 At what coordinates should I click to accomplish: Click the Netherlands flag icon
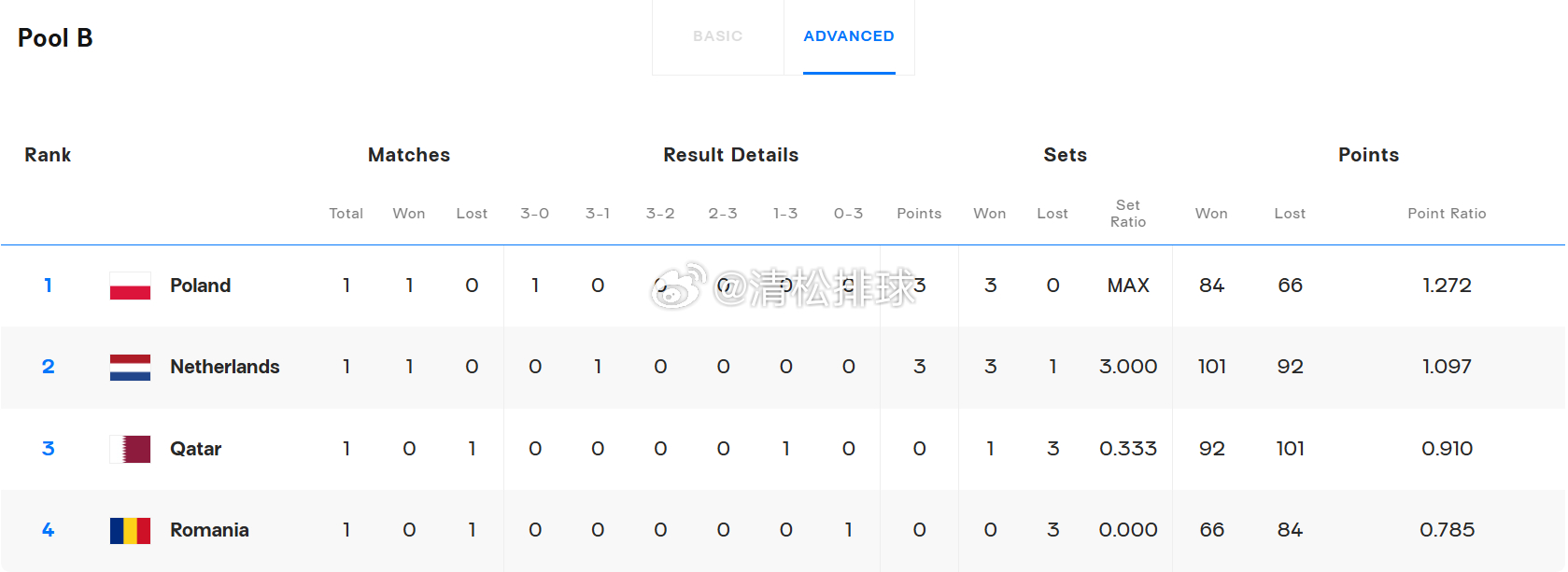coord(130,367)
